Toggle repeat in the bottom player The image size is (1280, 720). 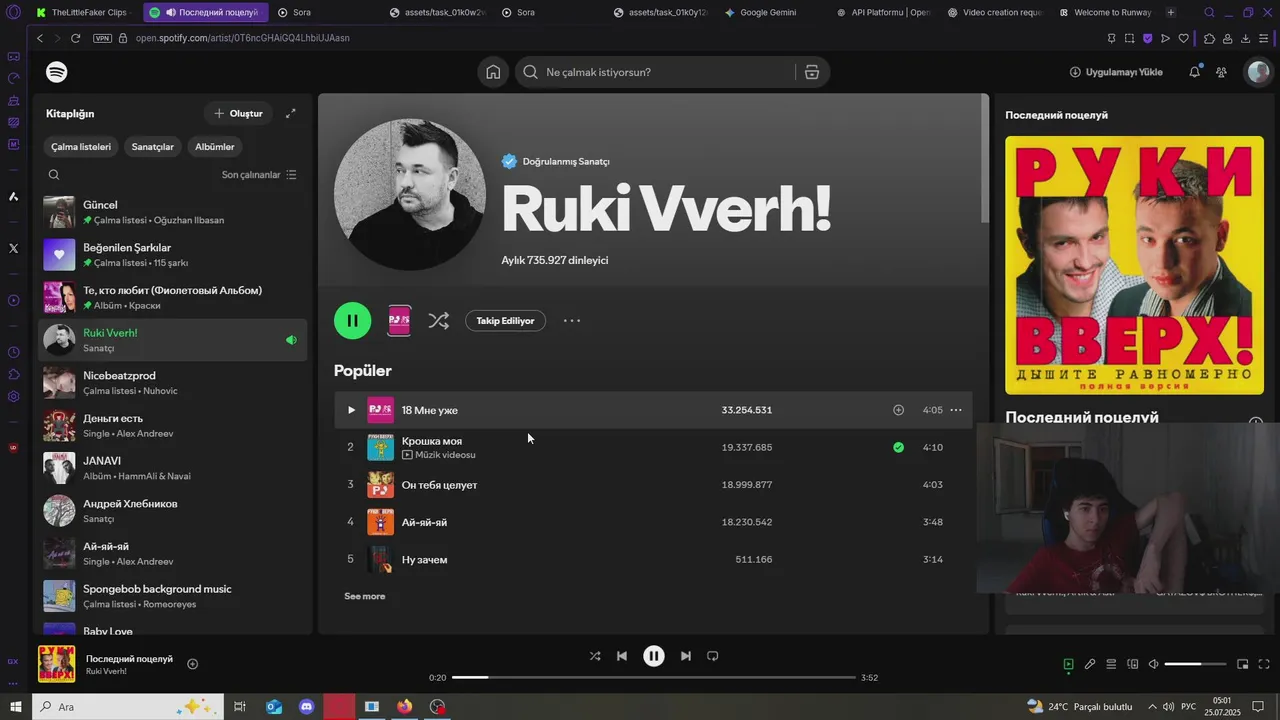pos(713,656)
